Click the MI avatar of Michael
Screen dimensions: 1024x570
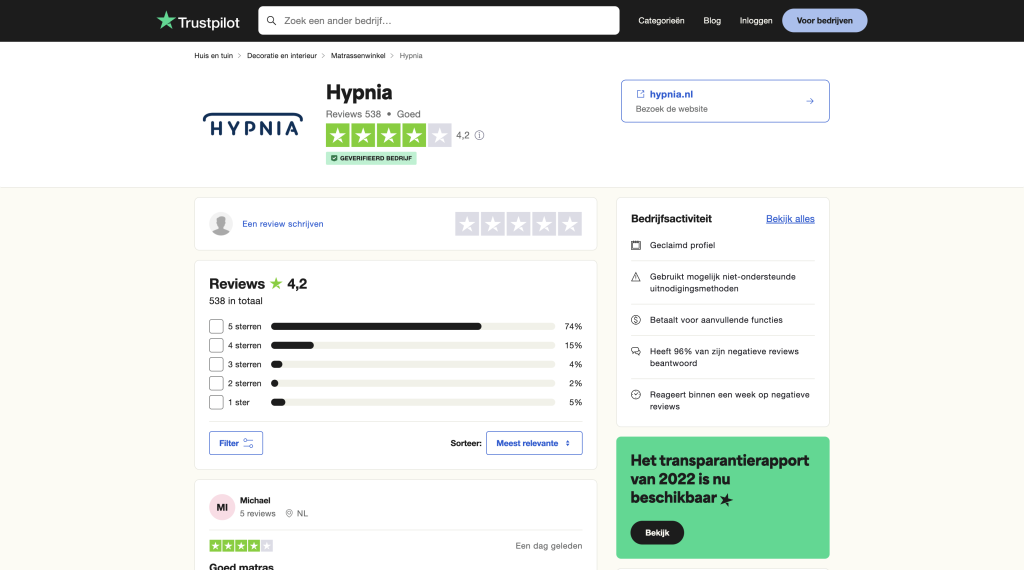[222, 507]
